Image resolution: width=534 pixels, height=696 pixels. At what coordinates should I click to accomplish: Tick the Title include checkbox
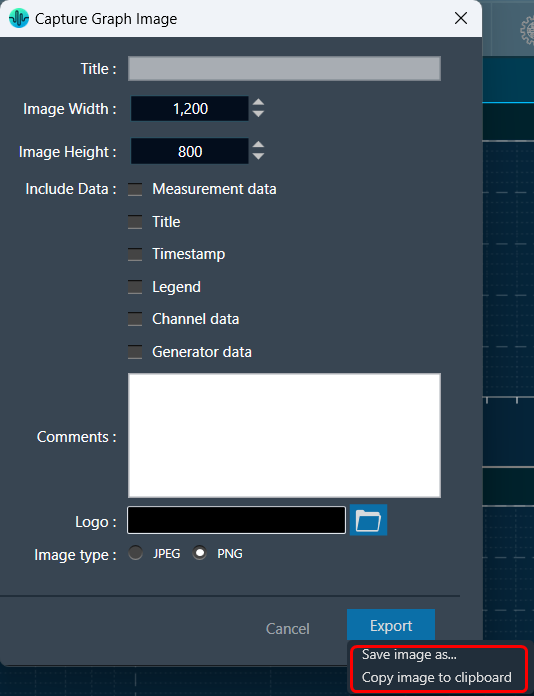135,221
